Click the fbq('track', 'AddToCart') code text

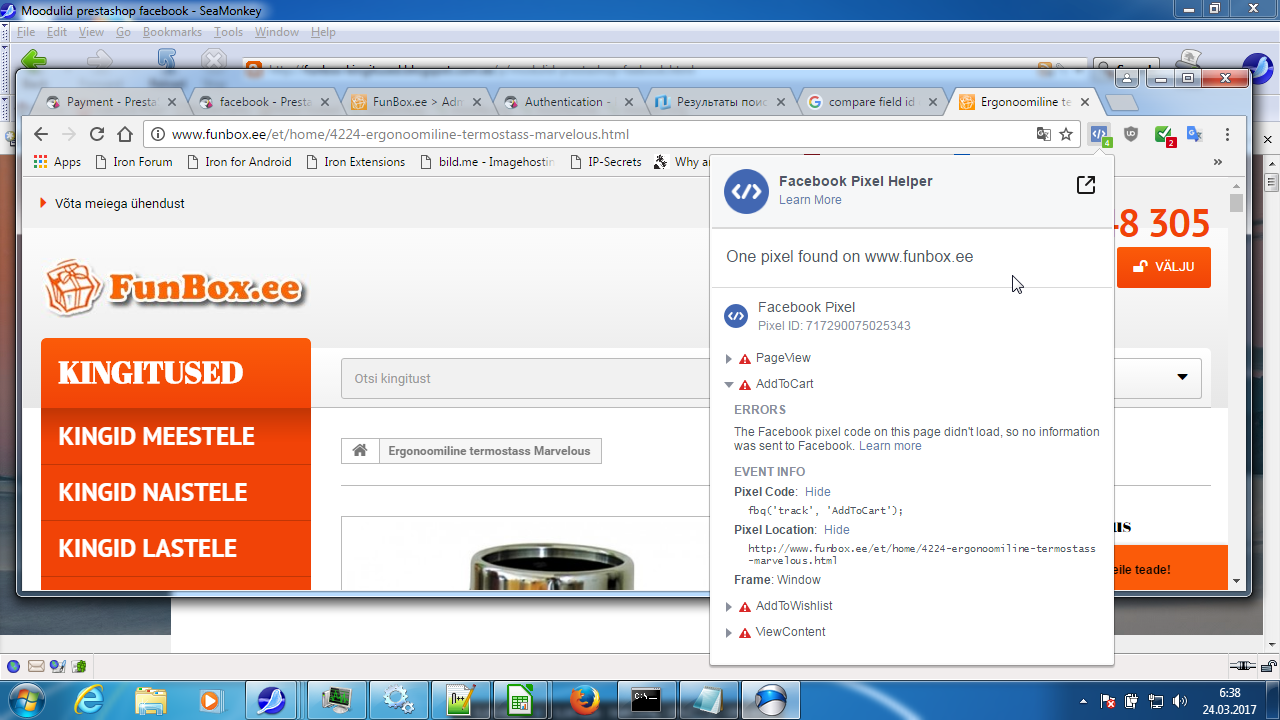(x=826, y=510)
